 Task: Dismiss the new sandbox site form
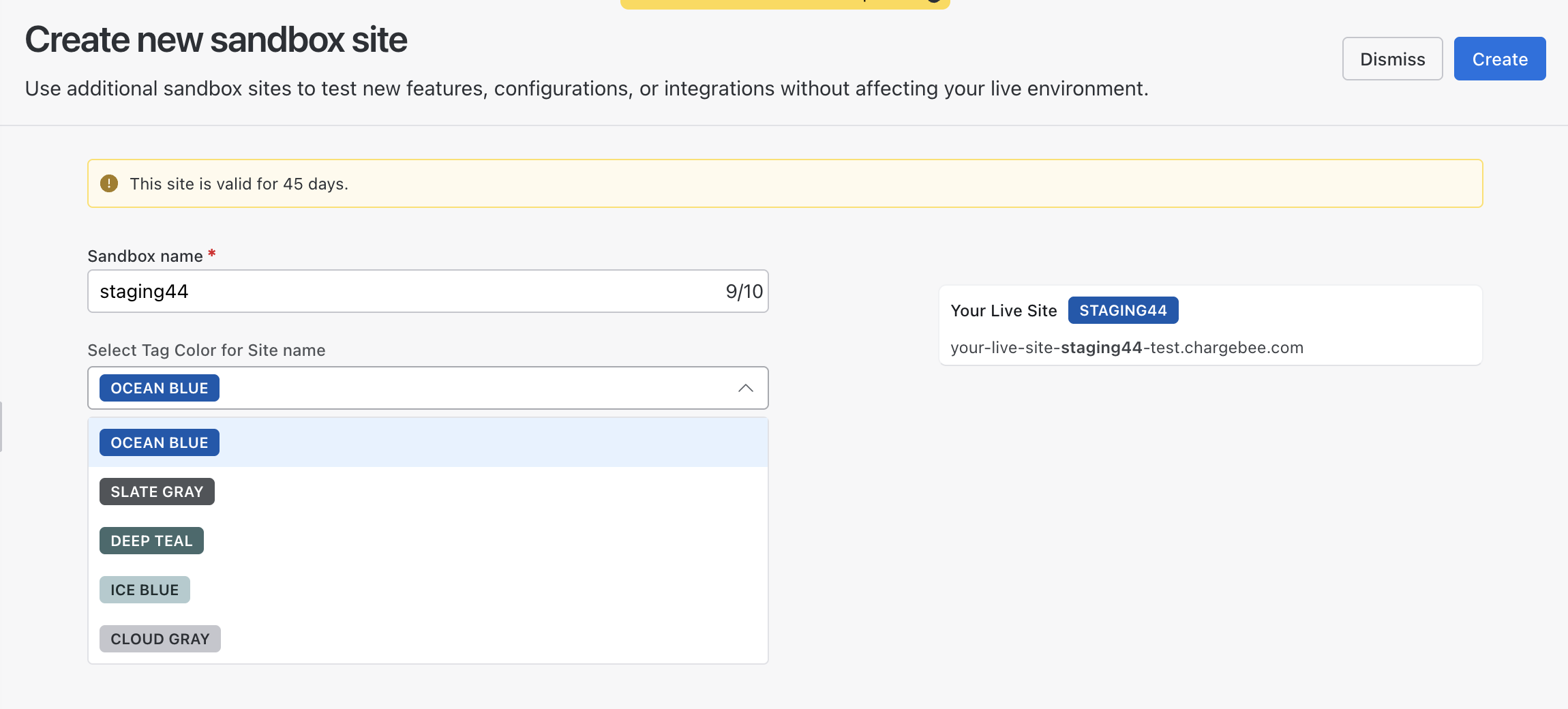(x=1392, y=59)
